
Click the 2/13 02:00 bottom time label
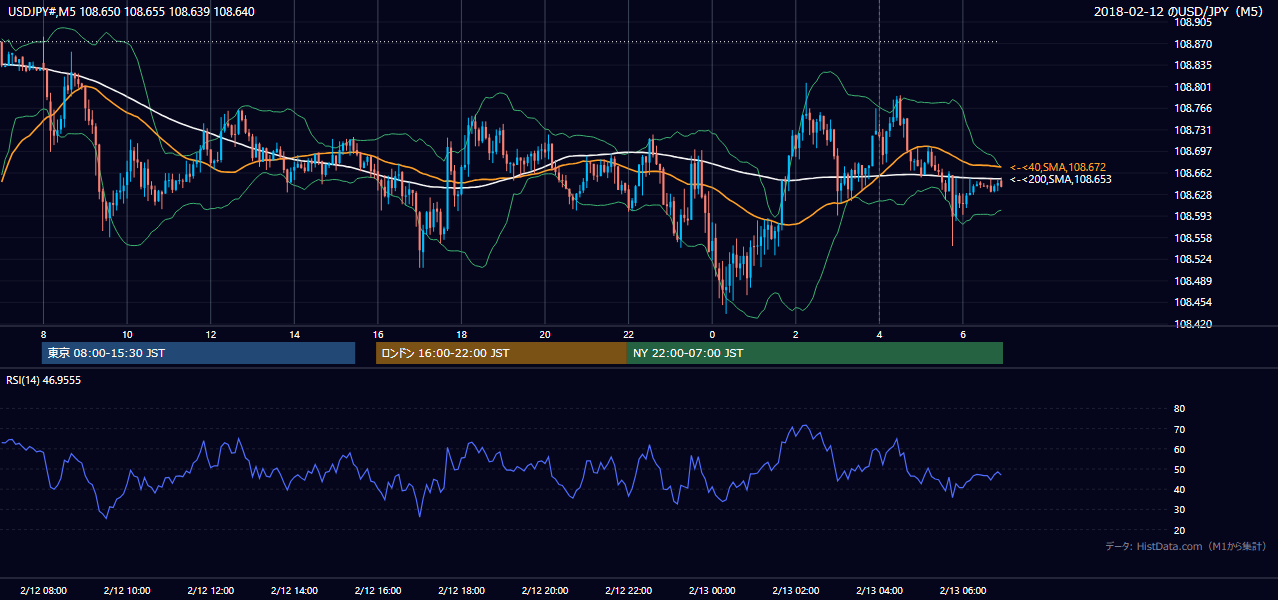coord(795,591)
